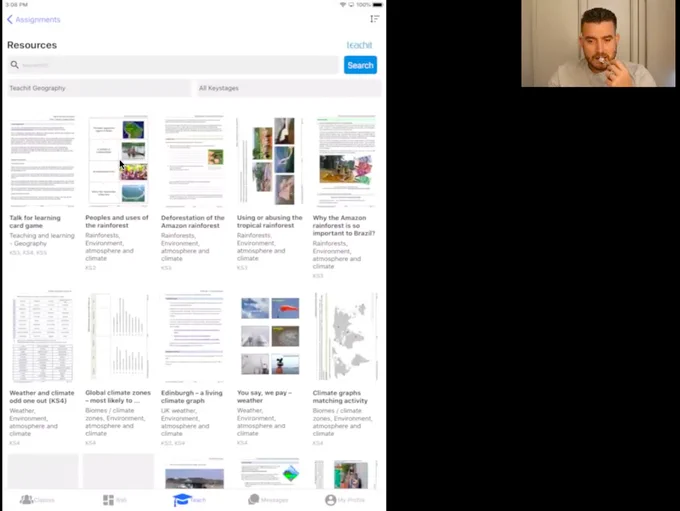Select title 'Weather and climate odd one out (KS4)'

click(x=42, y=396)
